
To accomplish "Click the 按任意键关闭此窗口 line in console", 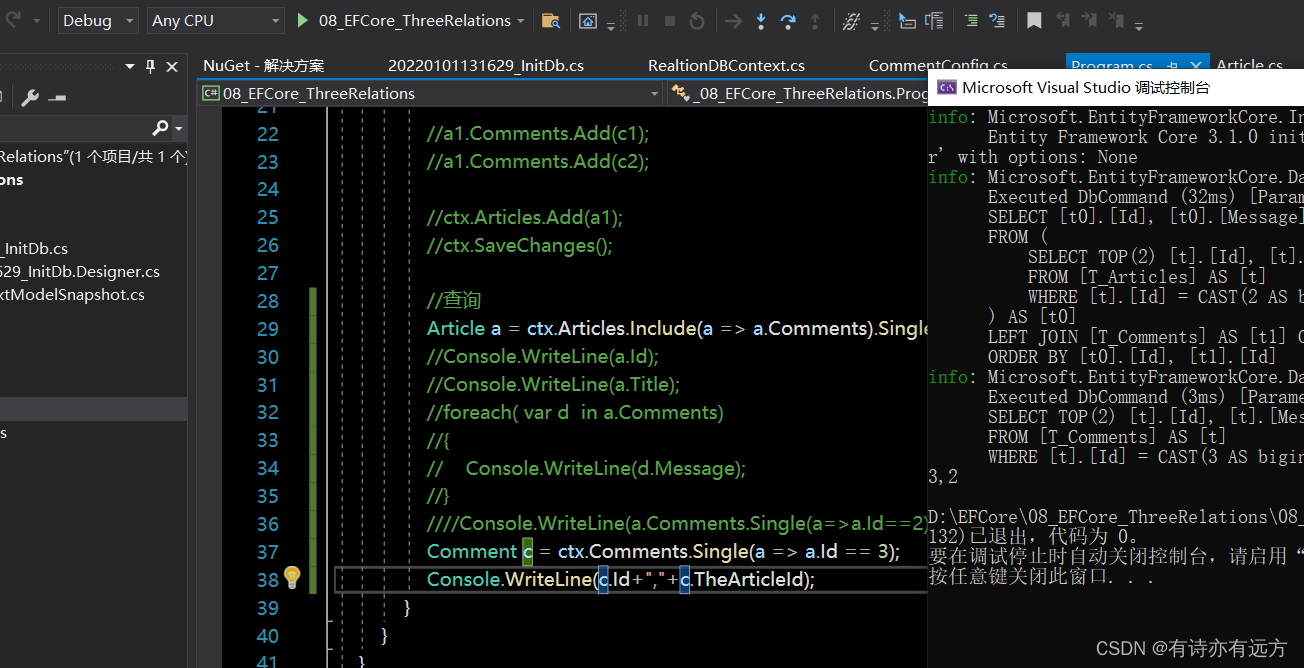I will [1042, 577].
